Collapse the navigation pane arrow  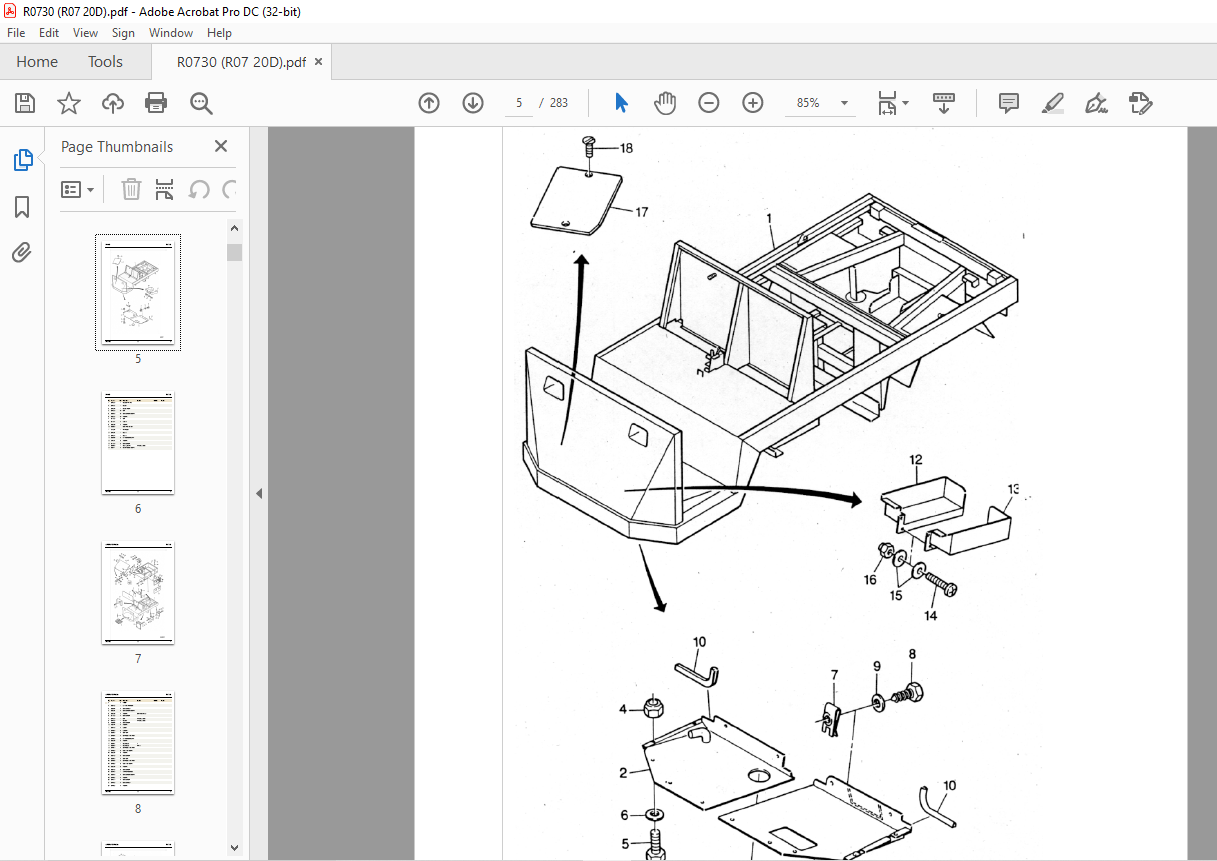coord(258,493)
